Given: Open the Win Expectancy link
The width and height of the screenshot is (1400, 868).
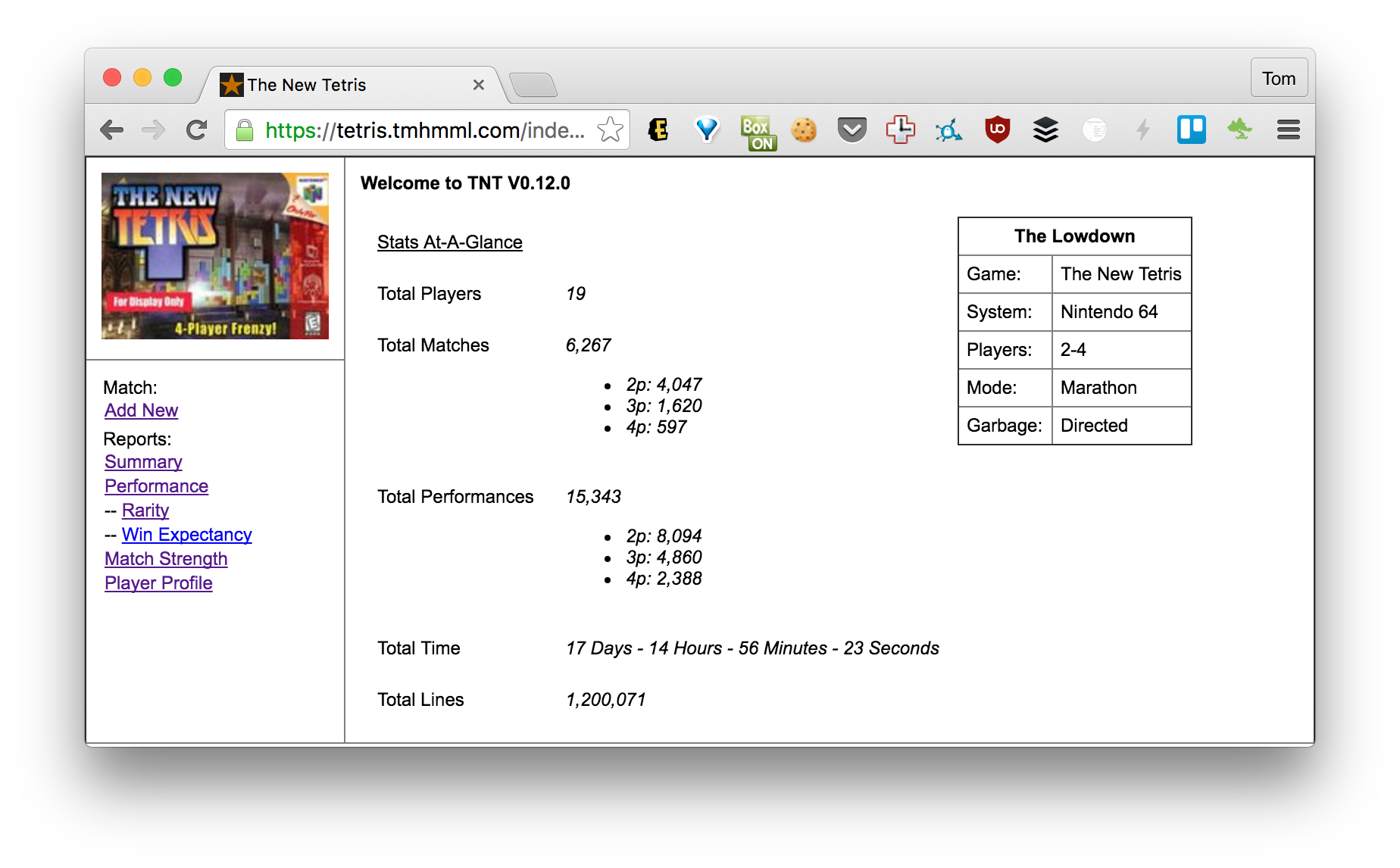Looking at the screenshot, I should (x=186, y=535).
